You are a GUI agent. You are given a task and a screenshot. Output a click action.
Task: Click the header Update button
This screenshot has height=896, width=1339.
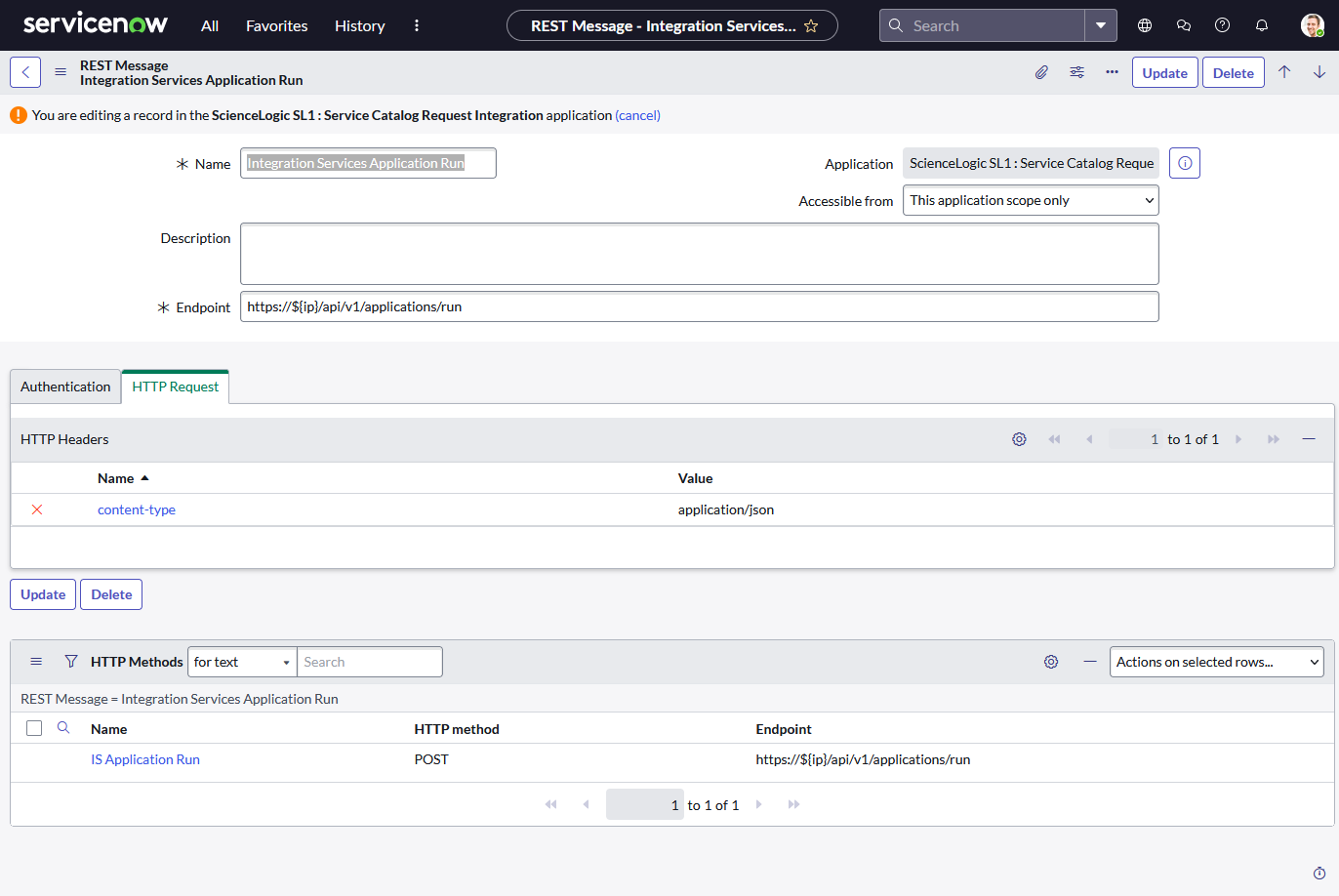(x=1165, y=72)
